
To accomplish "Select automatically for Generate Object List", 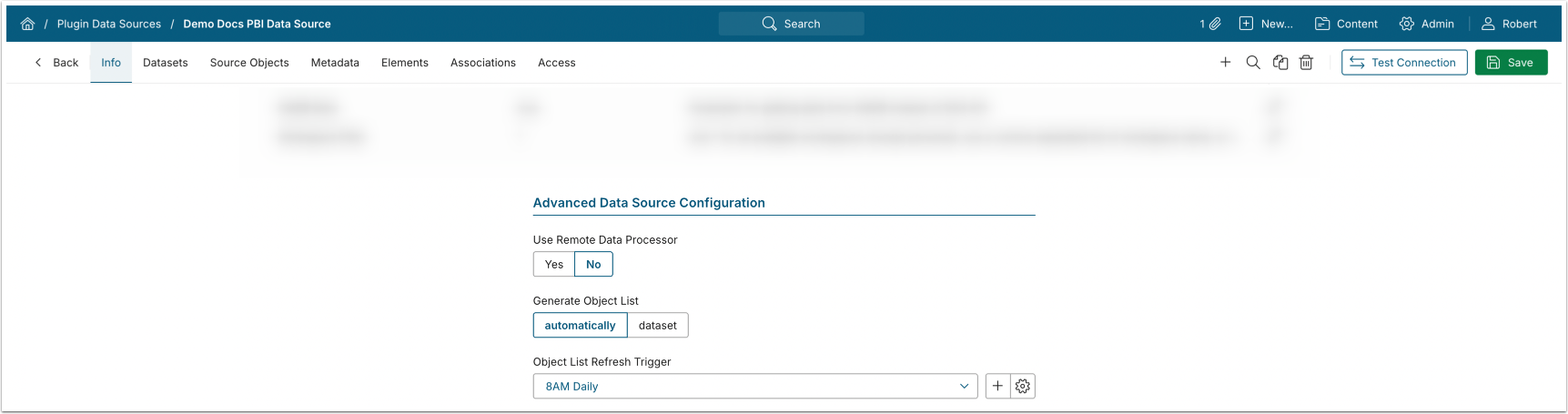I will point(580,326).
